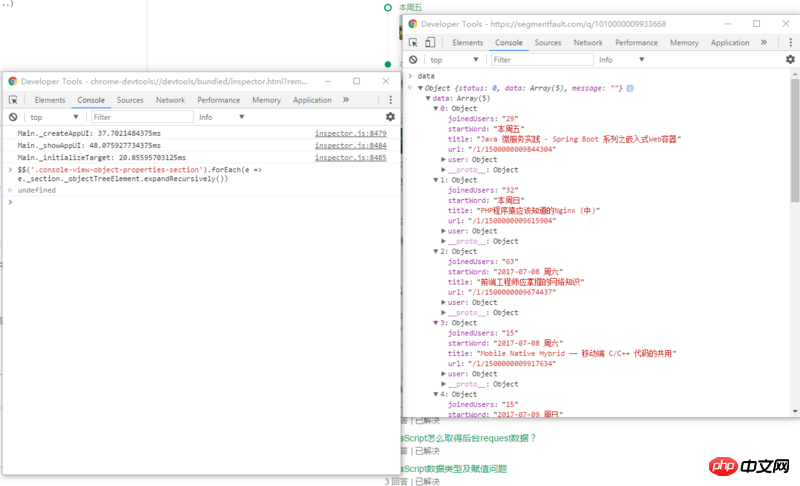The width and height of the screenshot is (800, 486).
Task: Click the blue info badge next to Object summary
Action: tap(630, 88)
